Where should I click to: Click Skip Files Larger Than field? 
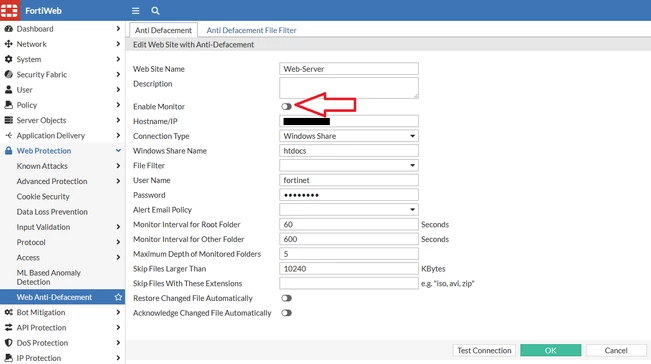pos(349,269)
